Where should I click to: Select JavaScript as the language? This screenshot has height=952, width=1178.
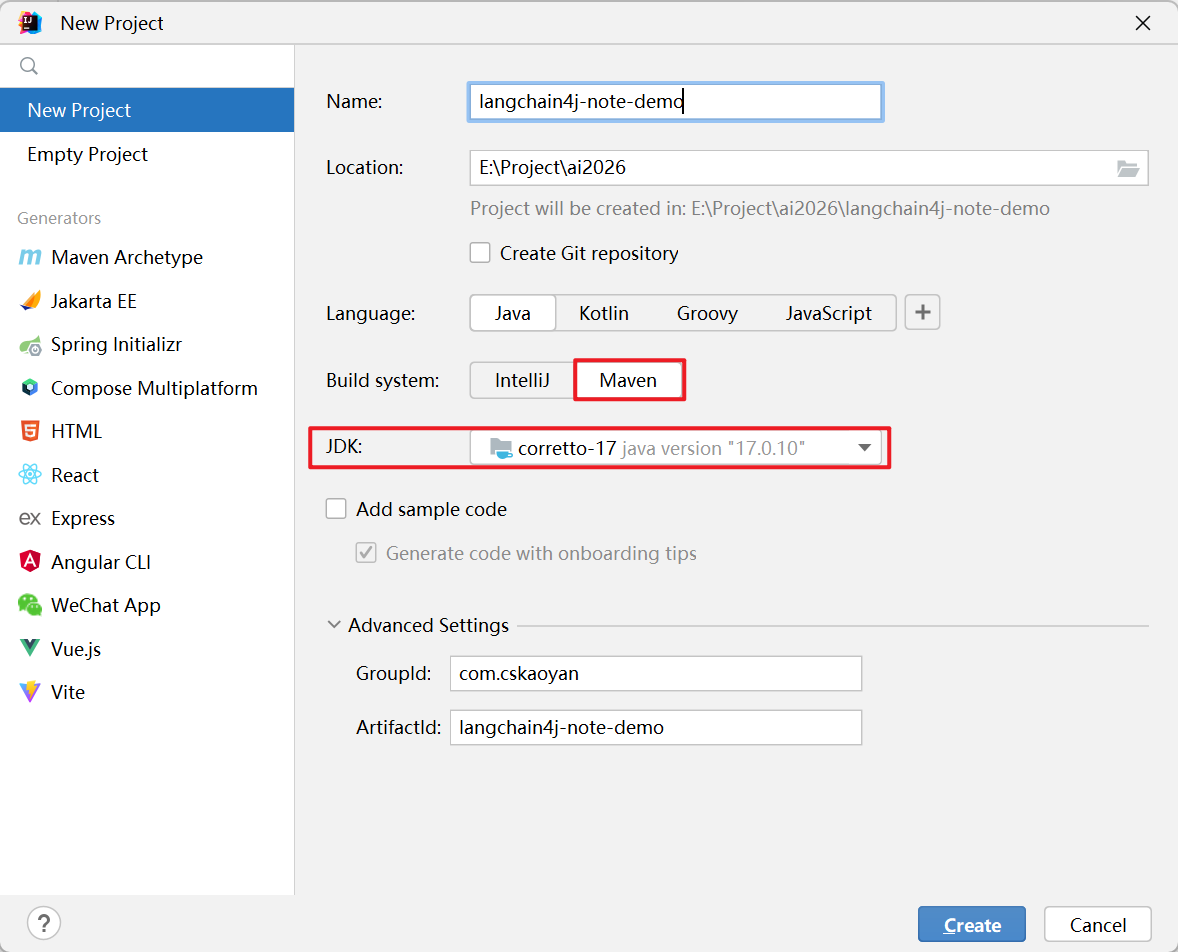point(829,313)
